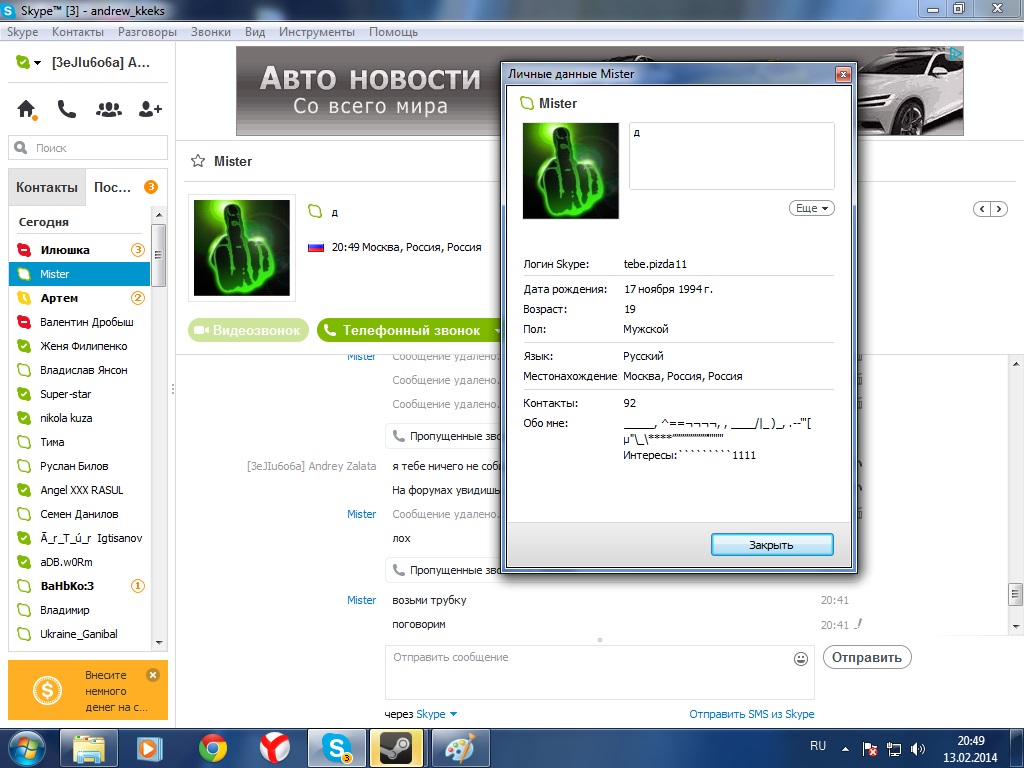Close the orange add money banner

tap(153, 675)
